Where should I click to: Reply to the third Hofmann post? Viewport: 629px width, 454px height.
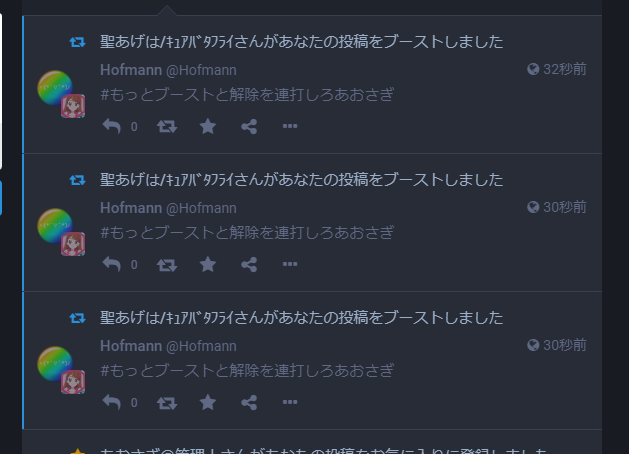tap(112, 402)
